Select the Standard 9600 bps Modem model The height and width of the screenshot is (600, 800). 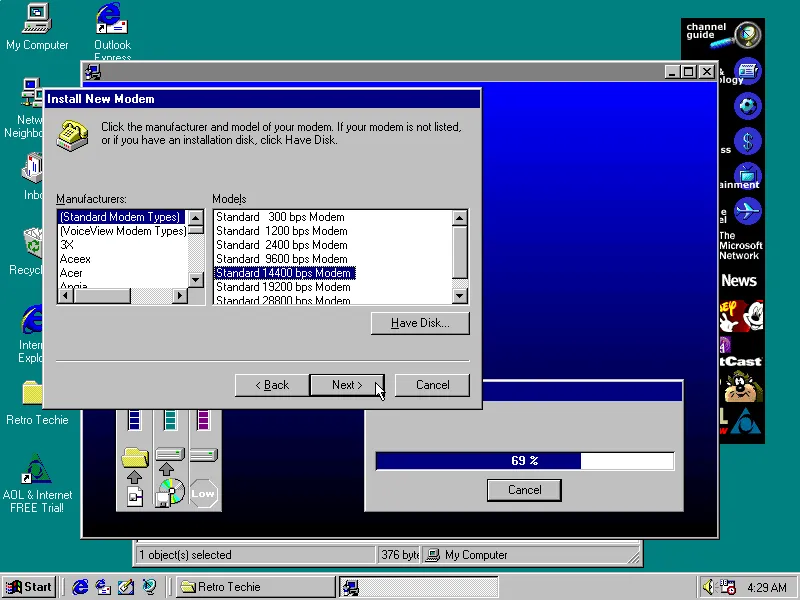click(282, 258)
